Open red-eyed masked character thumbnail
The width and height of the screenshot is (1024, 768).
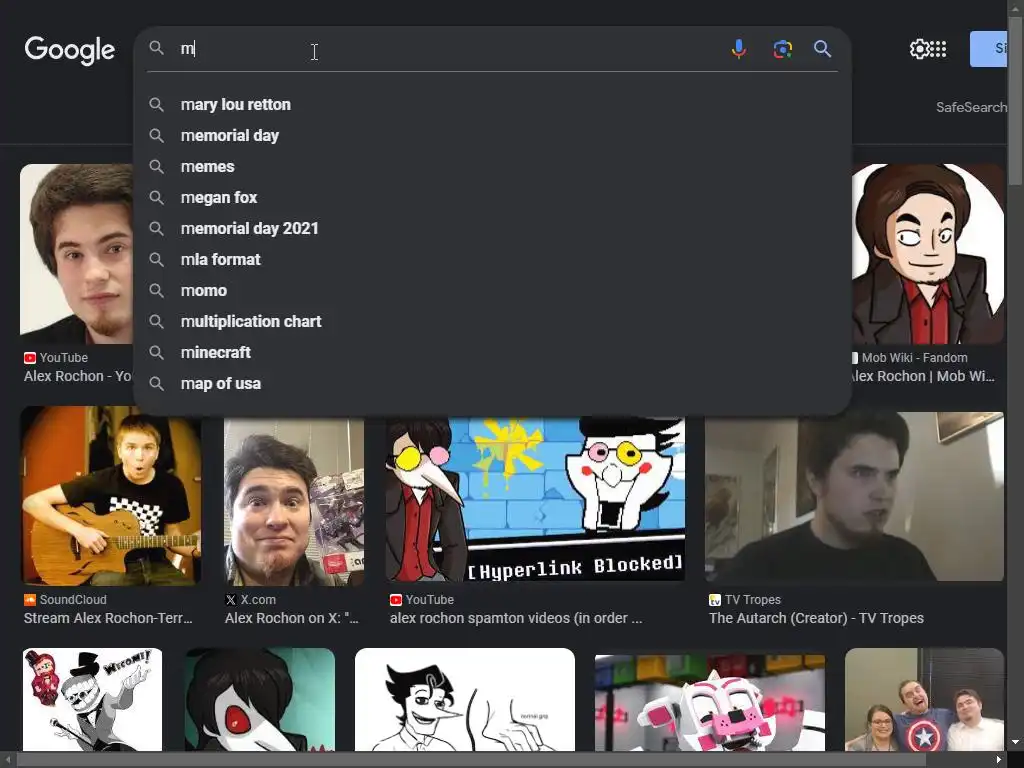pos(260,699)
